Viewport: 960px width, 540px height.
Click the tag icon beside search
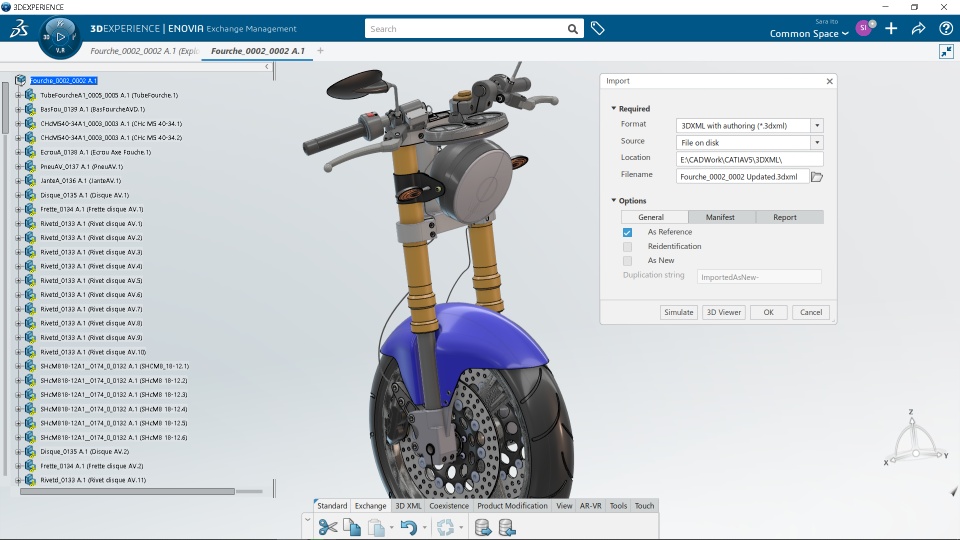[598, 28]
